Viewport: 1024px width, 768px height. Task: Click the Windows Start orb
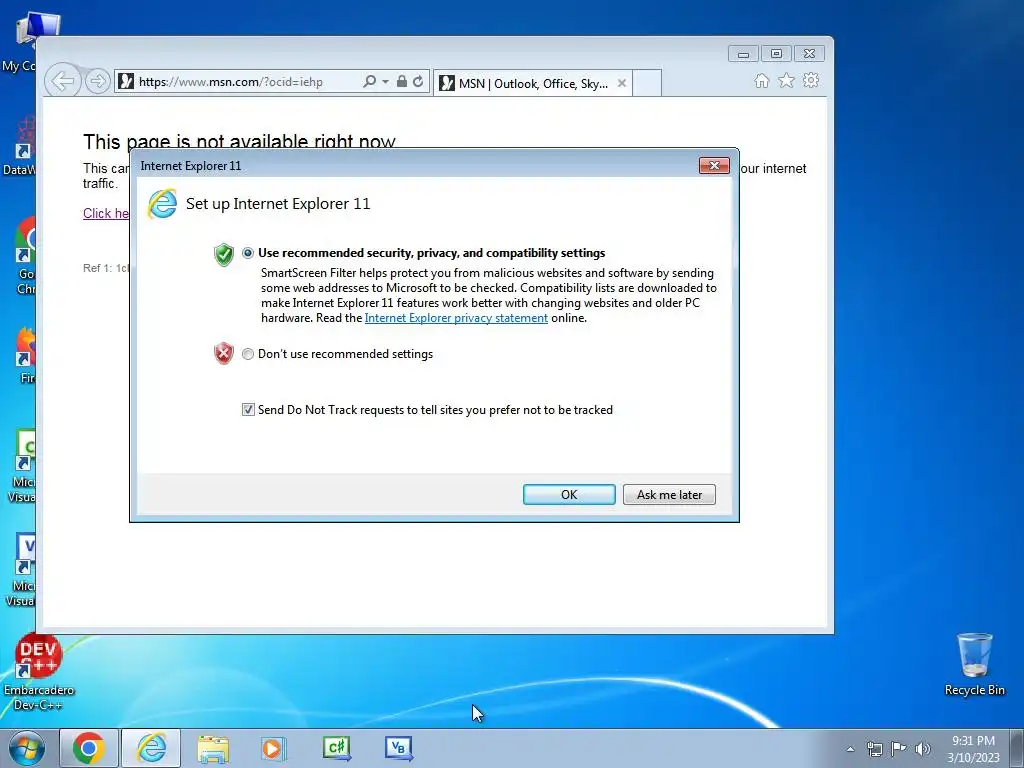tap(27, 748)
